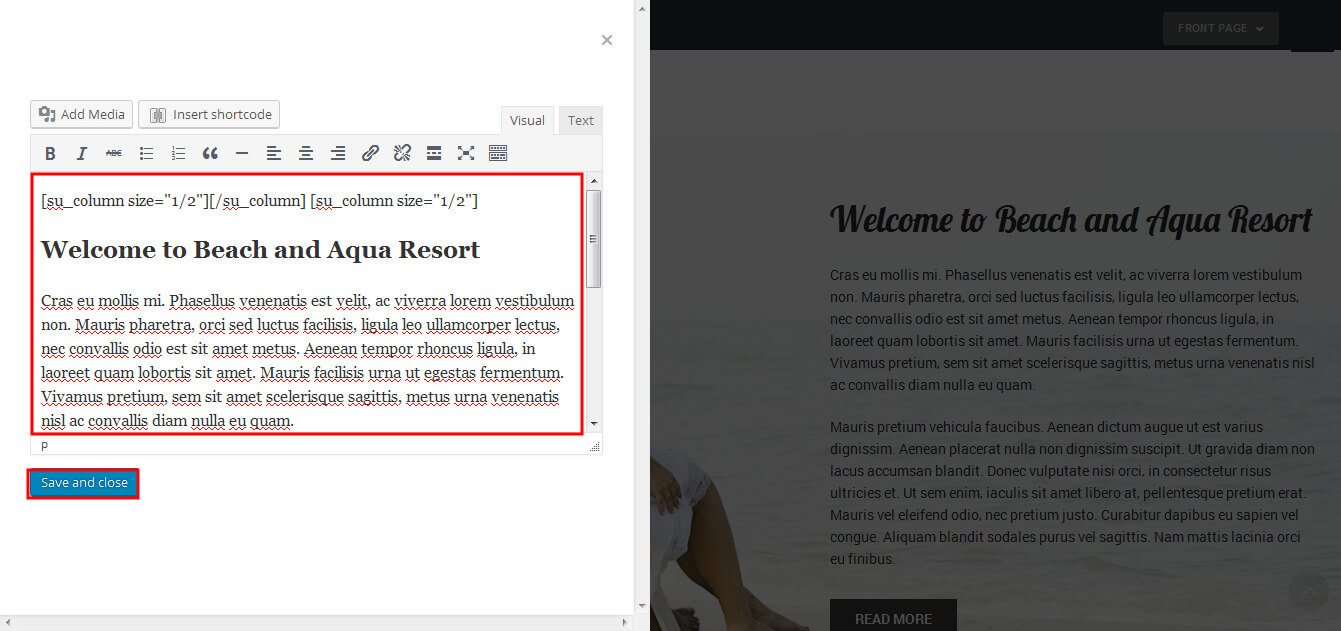Viewport: 1341px width, 631px height.
Task: Align text center
Action: (306, 153)
